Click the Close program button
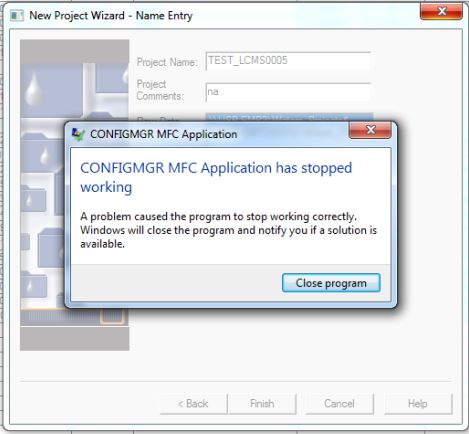The height and width of the screenshot is (434, 469). (x=331, y=283)
